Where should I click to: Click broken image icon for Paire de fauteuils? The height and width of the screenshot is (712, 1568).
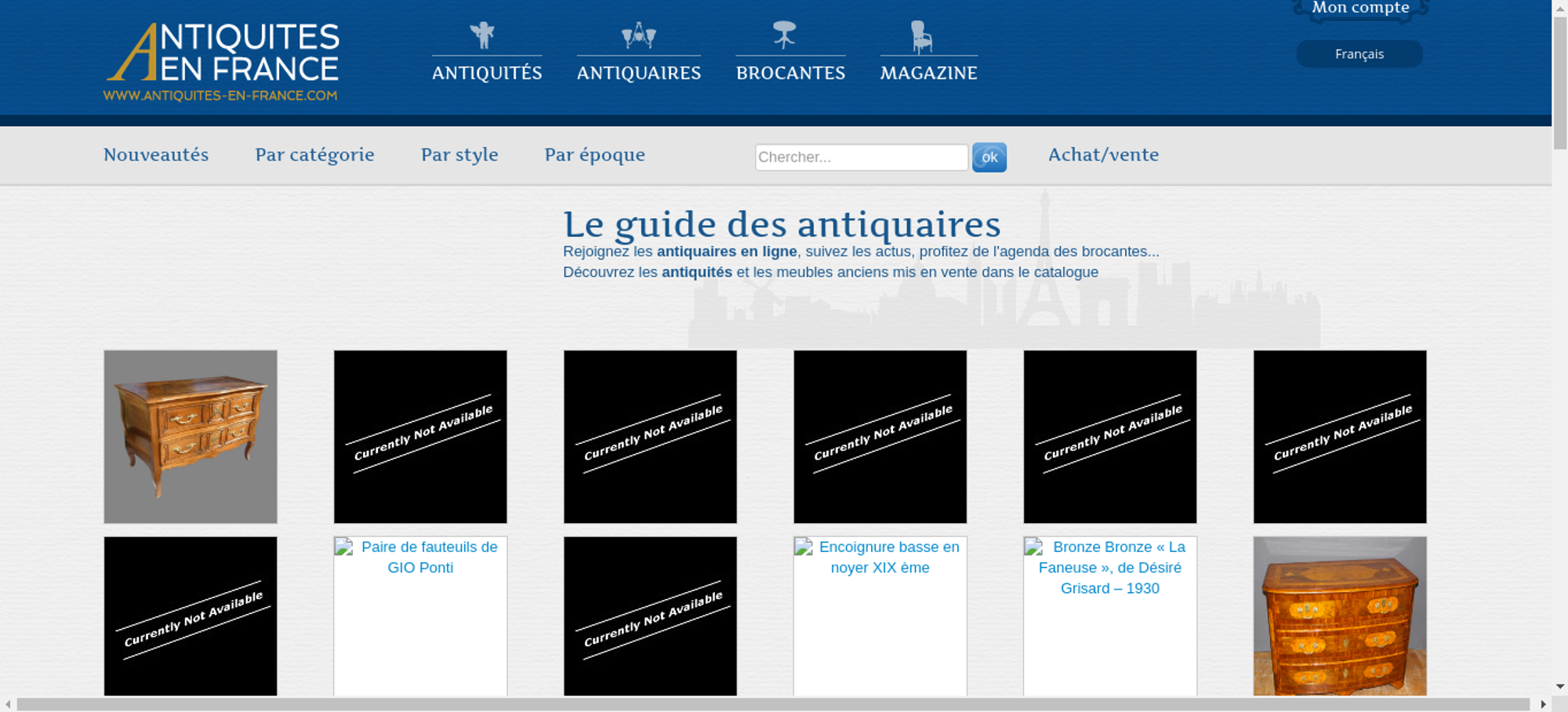[344, 547]
